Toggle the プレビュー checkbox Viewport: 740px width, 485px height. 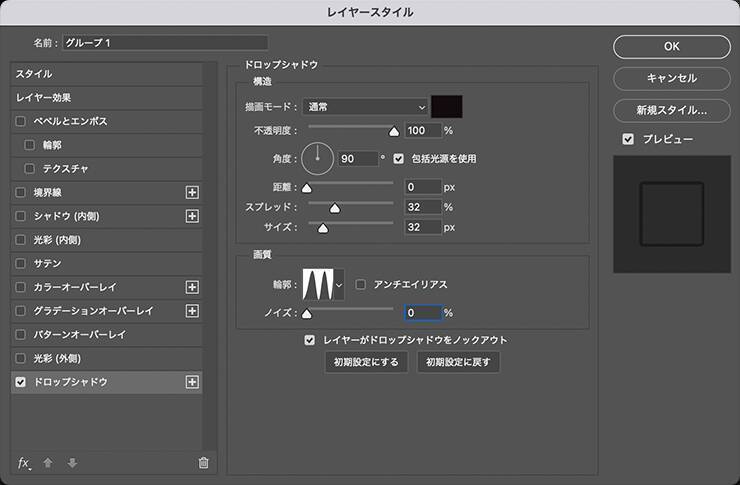tap(628, 139)
